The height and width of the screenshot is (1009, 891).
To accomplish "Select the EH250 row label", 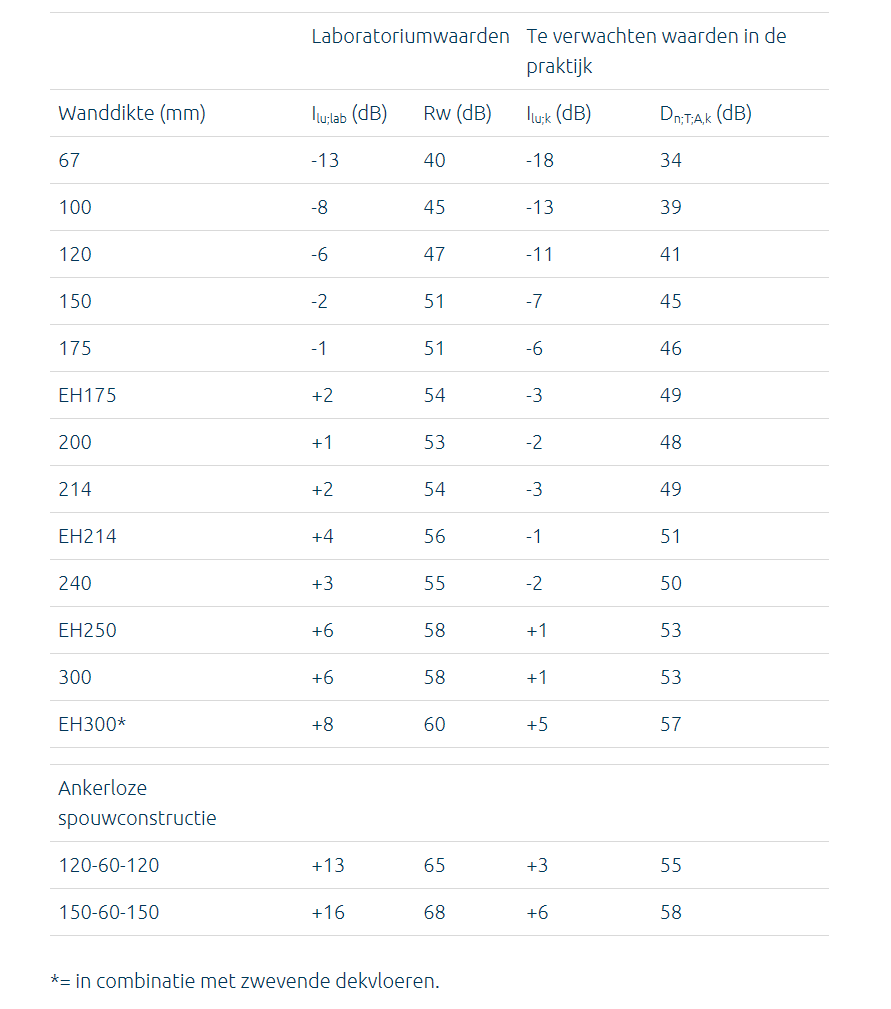I will [87, 630].
